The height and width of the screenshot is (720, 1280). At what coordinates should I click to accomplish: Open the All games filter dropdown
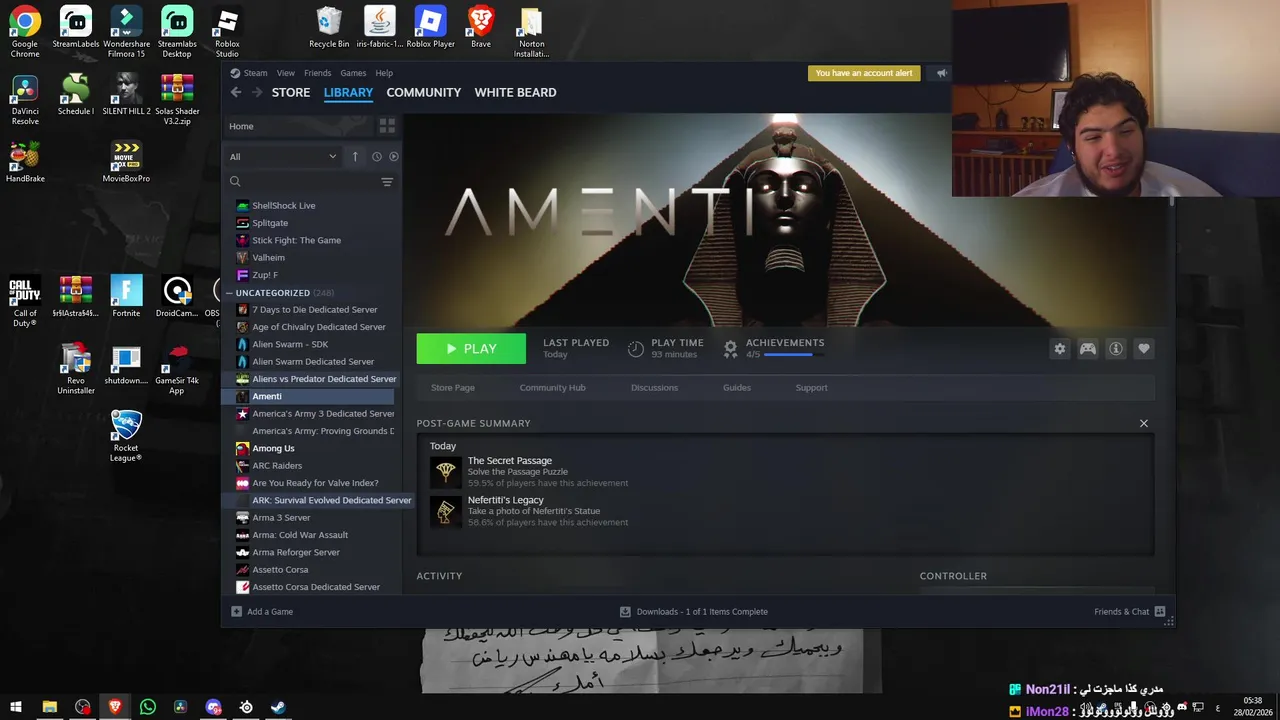click(283, 156)
